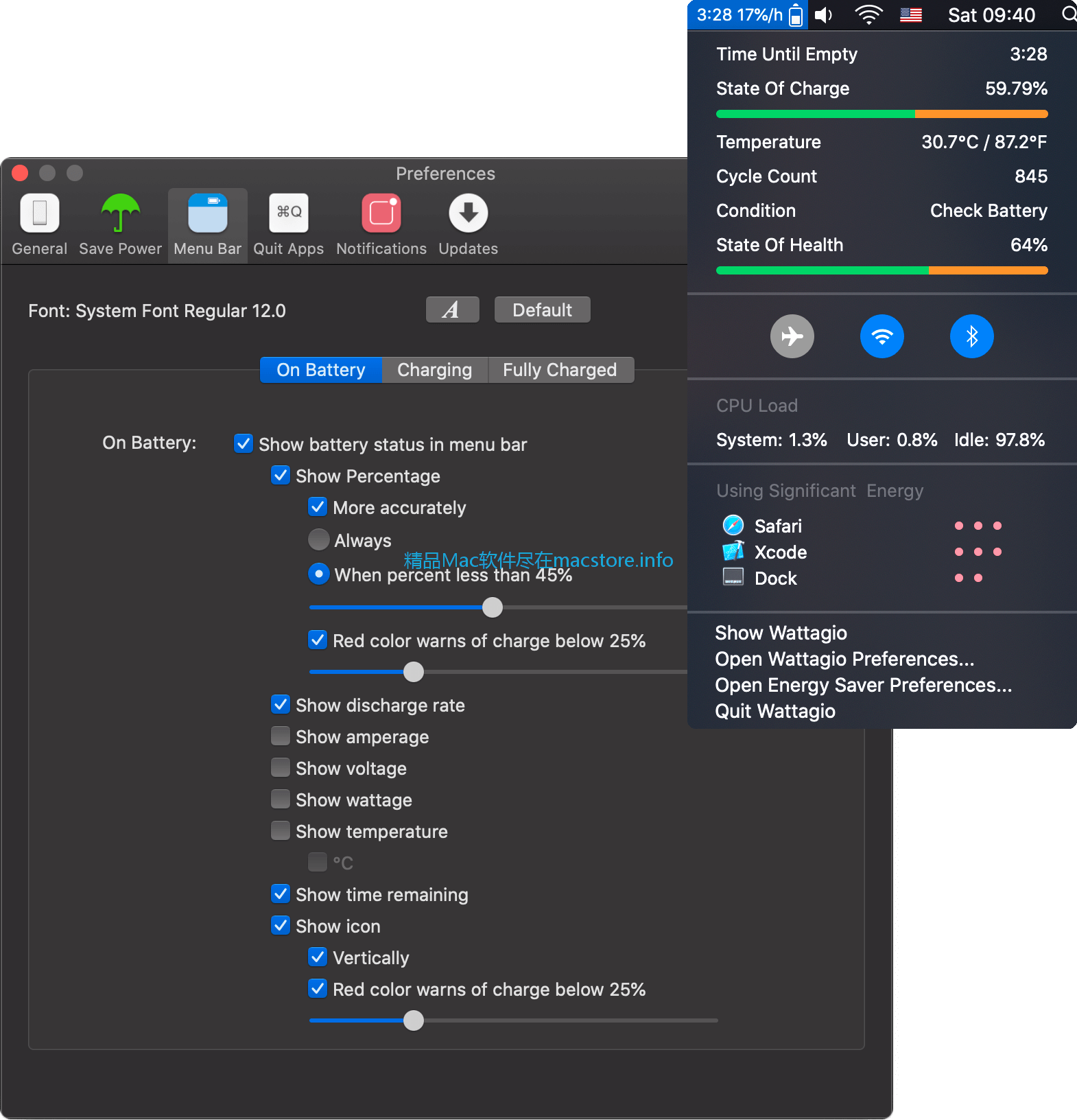Toggle percentage Red color warns checkbox
This screenshot has height=1120, width=1077.
click(318, 640)
